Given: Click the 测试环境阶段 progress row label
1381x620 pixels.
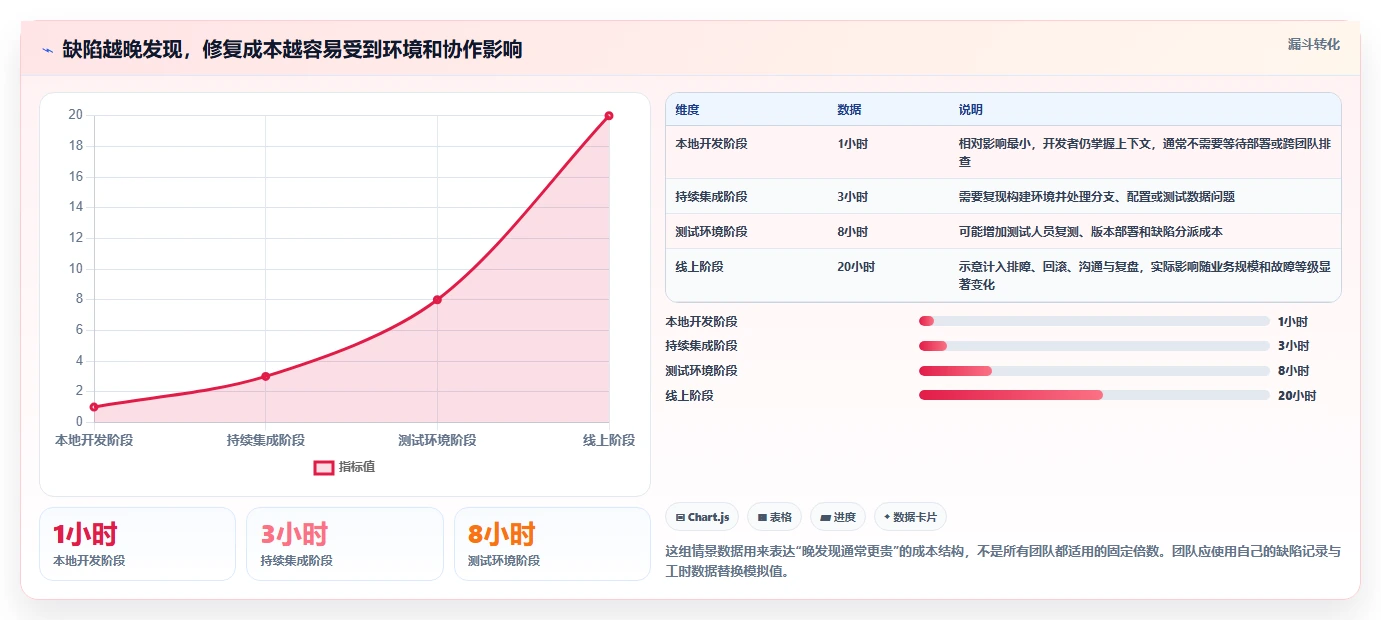Looking at the screenshot, I should (701, 371).
